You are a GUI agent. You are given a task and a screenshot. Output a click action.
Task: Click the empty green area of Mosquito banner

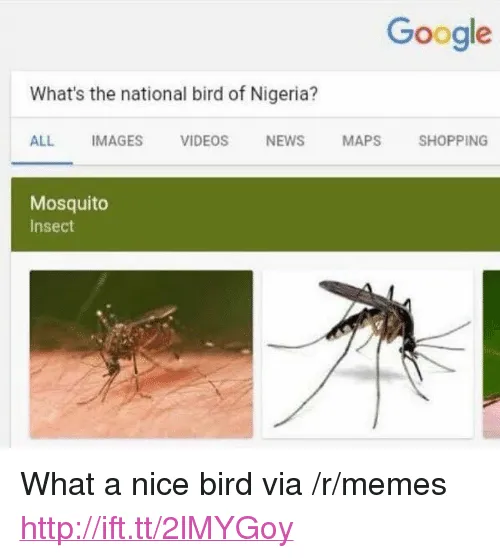302,214
